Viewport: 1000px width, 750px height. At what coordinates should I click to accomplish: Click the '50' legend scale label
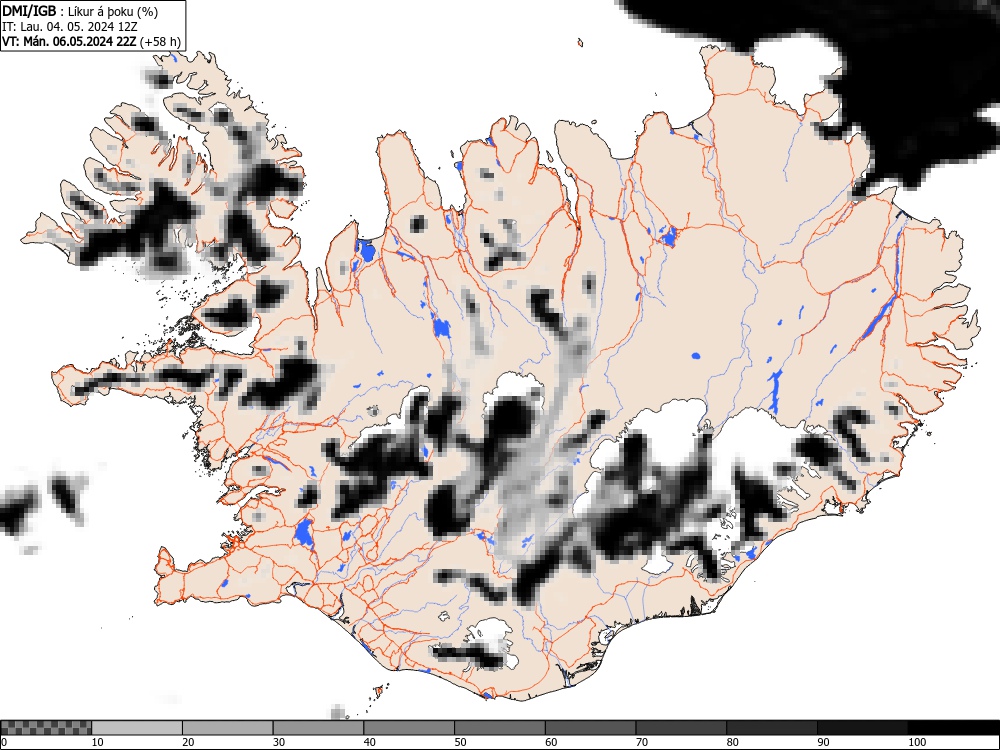[x=460, y=742]
